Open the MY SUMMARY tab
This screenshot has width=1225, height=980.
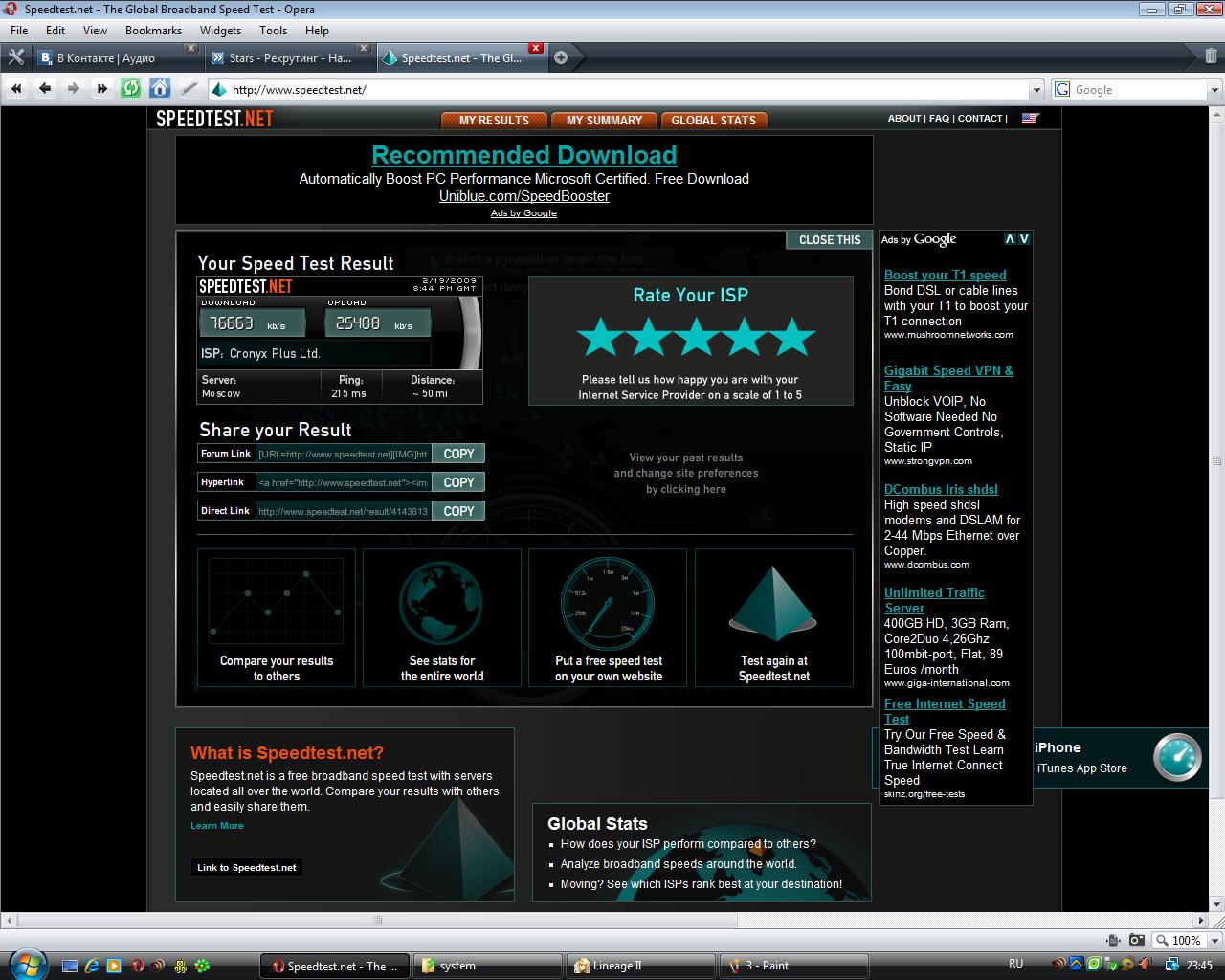click(x=604, y=121)
